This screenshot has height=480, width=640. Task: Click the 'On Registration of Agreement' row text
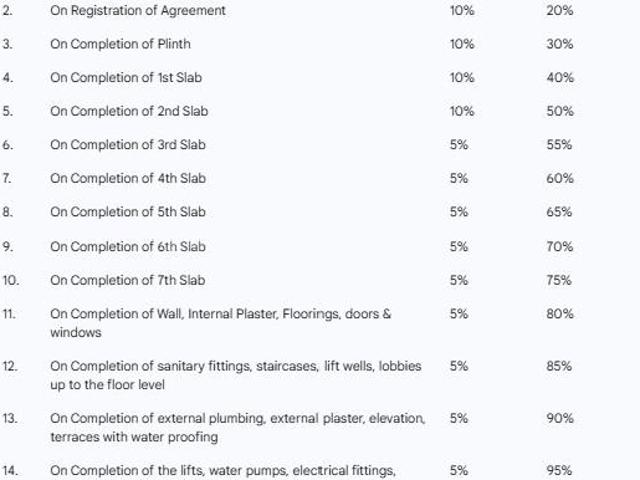[138, 11]
